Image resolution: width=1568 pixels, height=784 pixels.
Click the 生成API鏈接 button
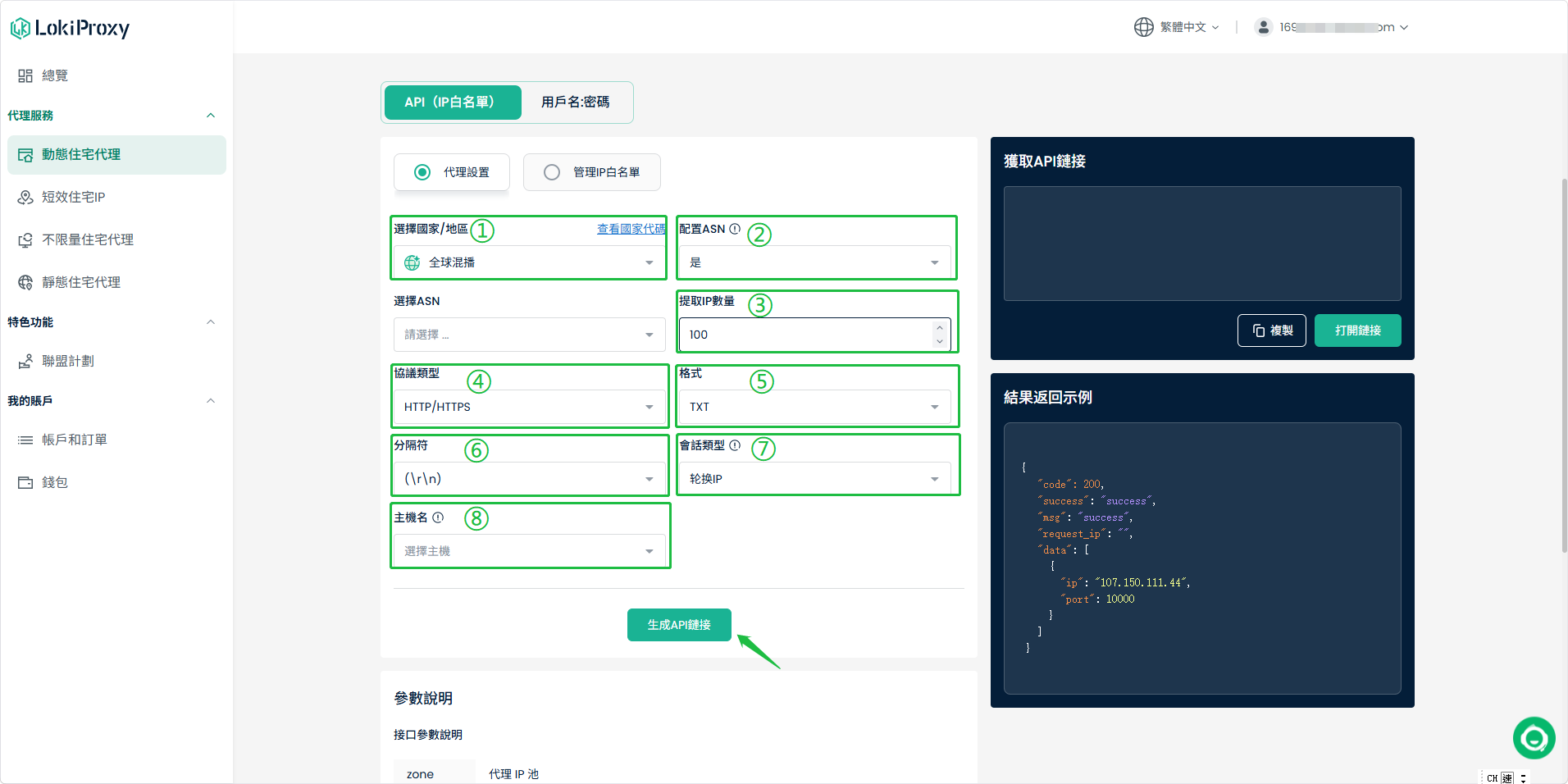pos(679,625)
